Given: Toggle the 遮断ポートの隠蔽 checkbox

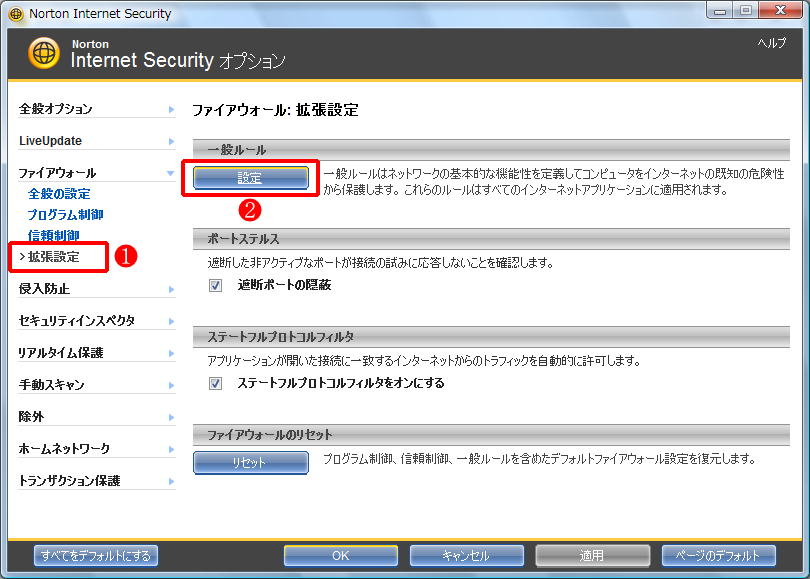Looking at the screenshot, I should [x=216, y=285].
